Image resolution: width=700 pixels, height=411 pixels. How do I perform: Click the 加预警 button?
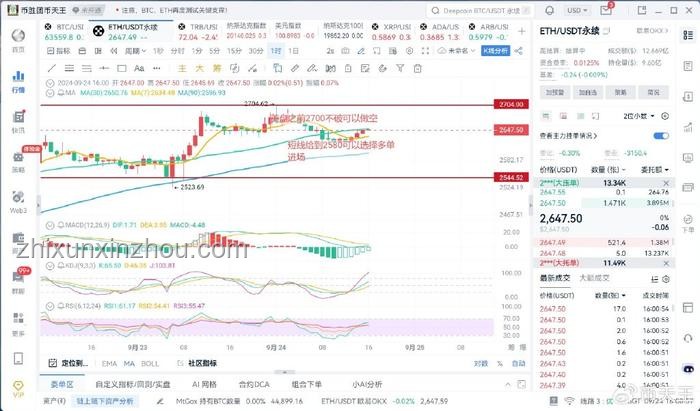[x=554, y=92]
